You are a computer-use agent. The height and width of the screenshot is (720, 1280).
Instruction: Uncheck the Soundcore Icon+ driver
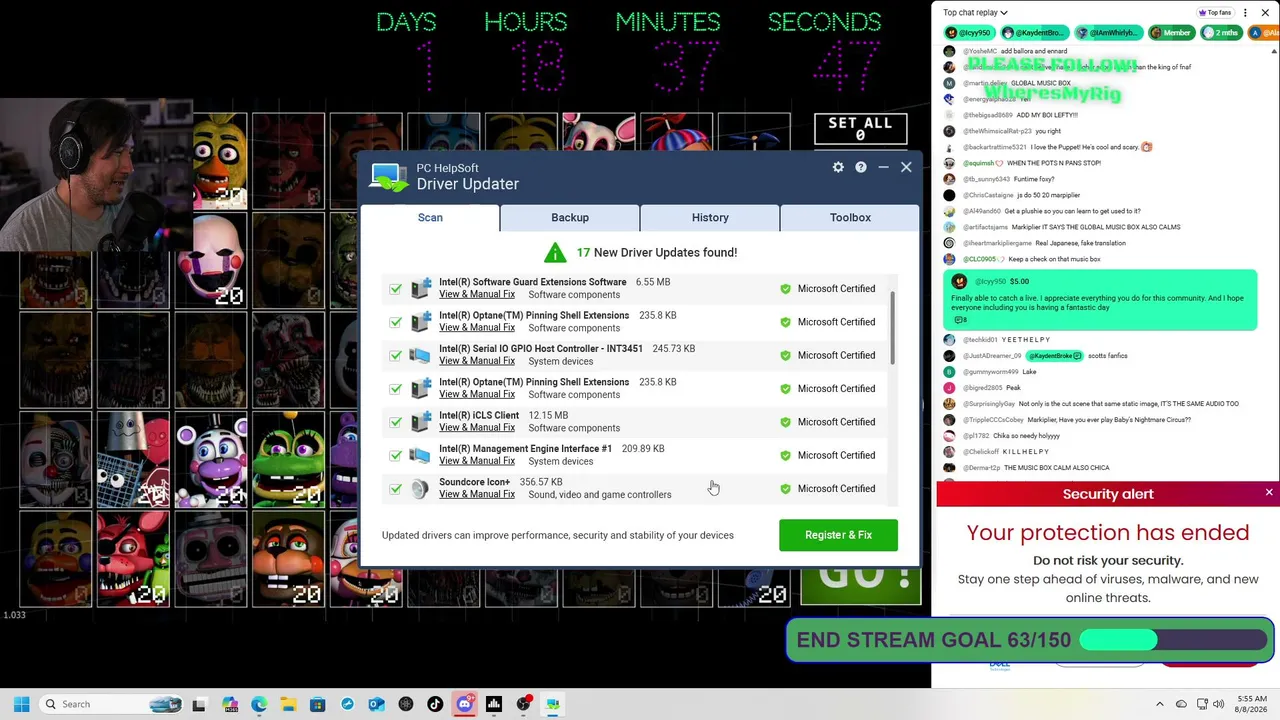click(396, 489)
